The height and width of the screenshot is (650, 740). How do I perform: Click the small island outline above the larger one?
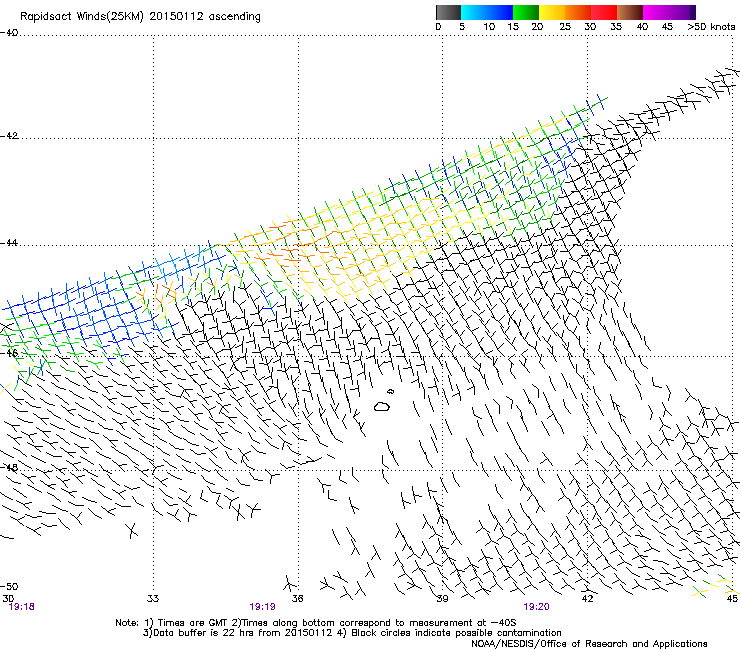390,391
